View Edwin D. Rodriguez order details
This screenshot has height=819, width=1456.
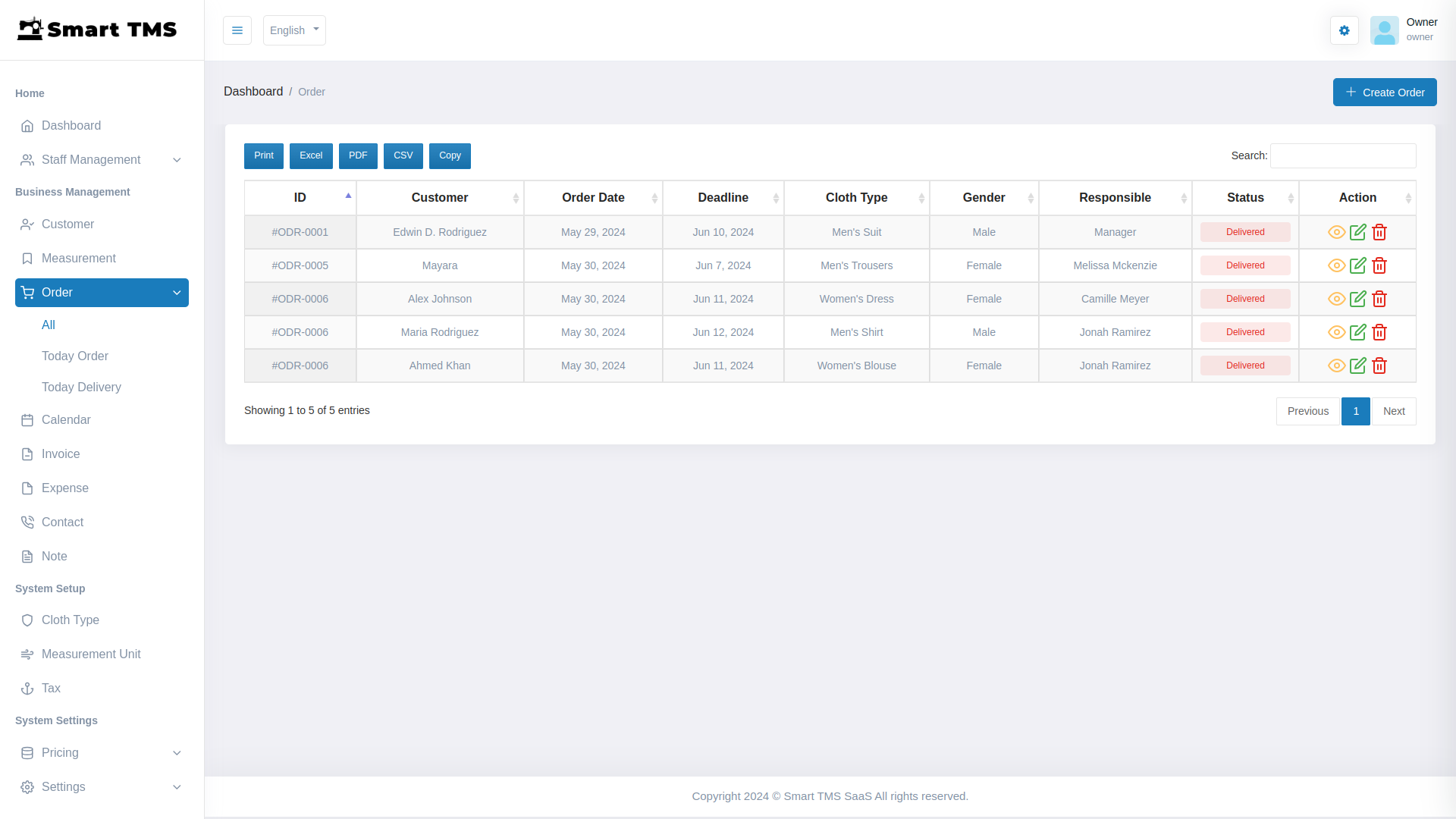(x=1336, y=232)
